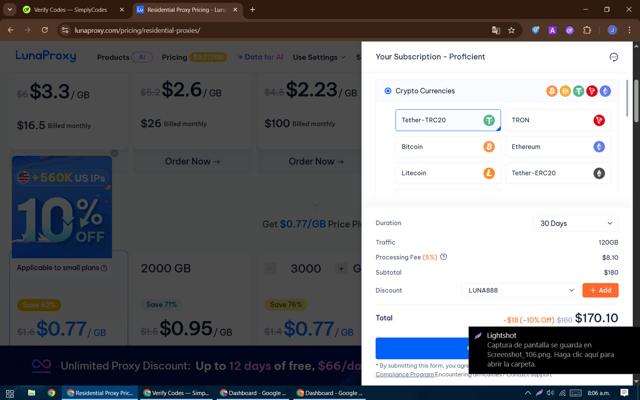Expand the Use Settings menu
The height and width of the screenshot is (400, 640).
click(x=319, y=57)
